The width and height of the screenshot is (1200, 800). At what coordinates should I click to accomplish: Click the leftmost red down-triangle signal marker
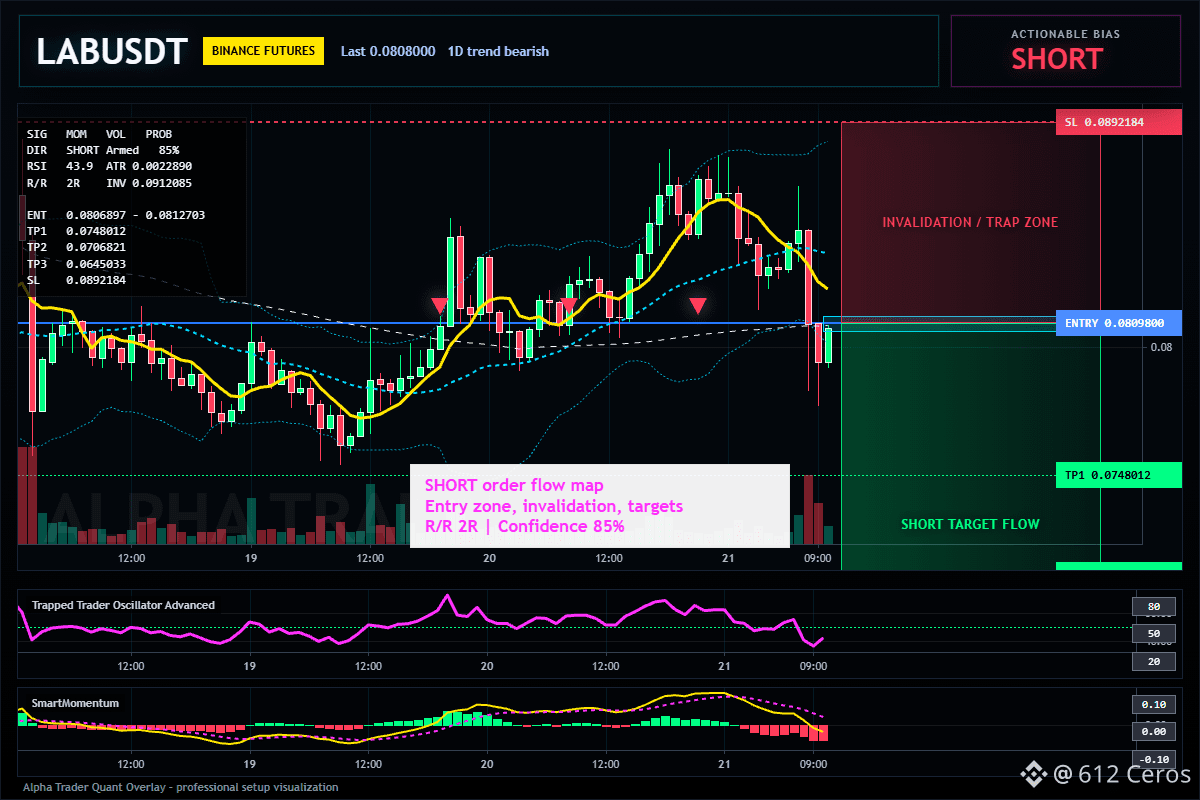tap(439, 305)
